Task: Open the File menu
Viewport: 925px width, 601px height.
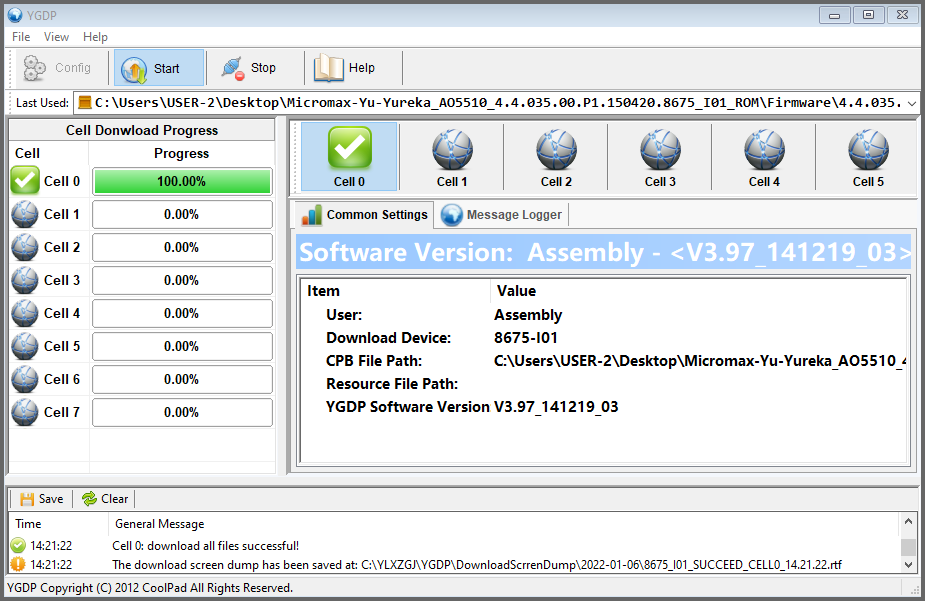Action: click(21, 37)
